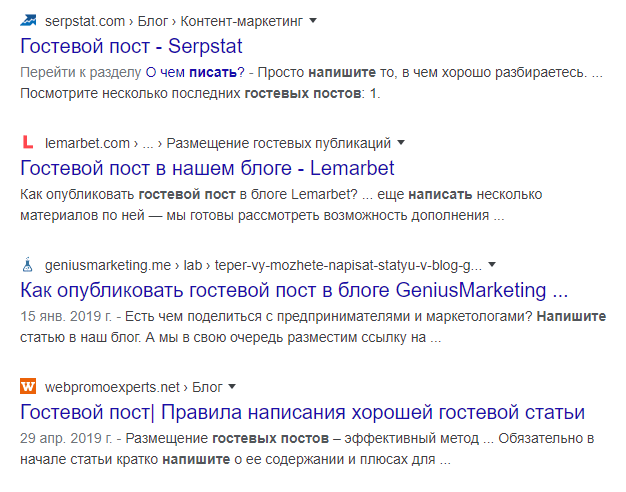
Task: Open dropdown arrow next to webpromoexperts.net Блог
Action: tap(232, 387)
